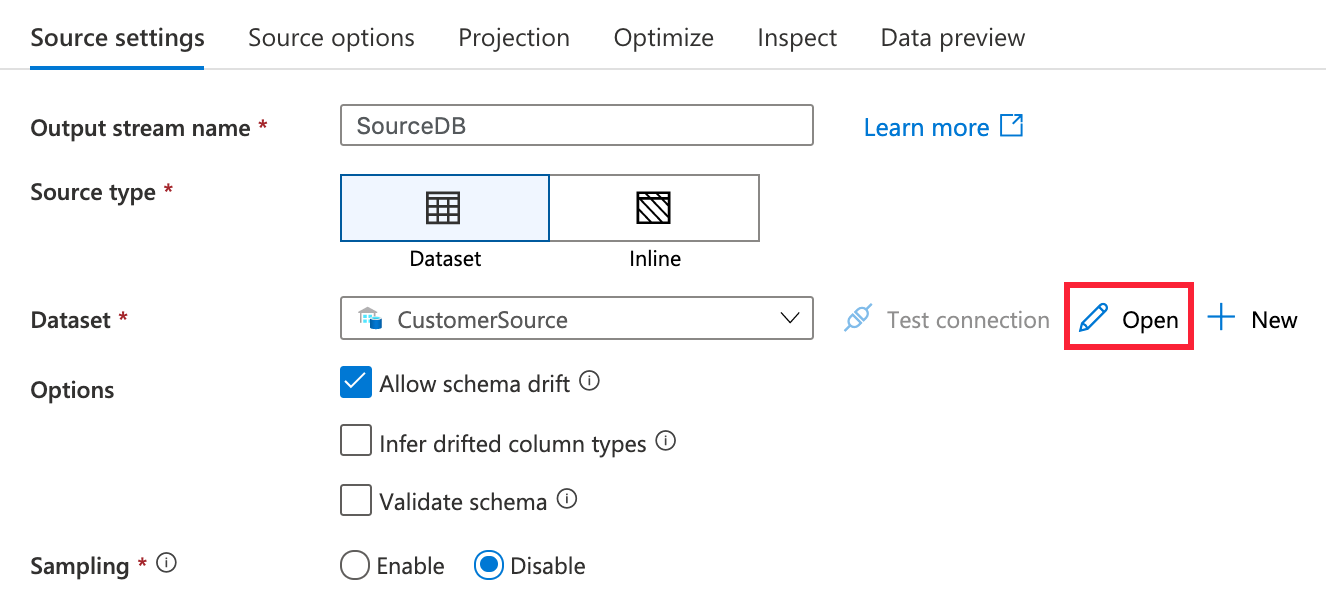
Task: Click info icon beside Infer drifted column types
Action: [666, 441]
